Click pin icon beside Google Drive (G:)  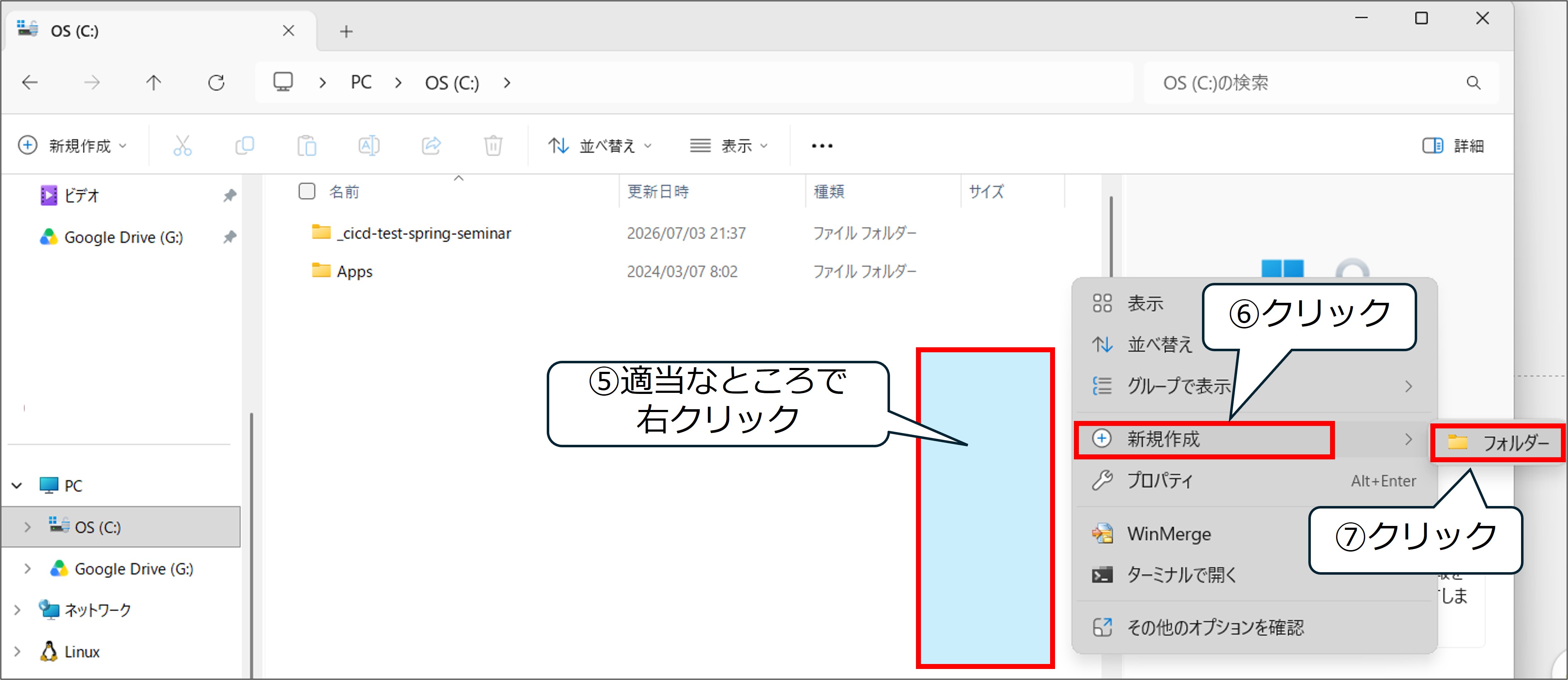[x=229, y=237]
